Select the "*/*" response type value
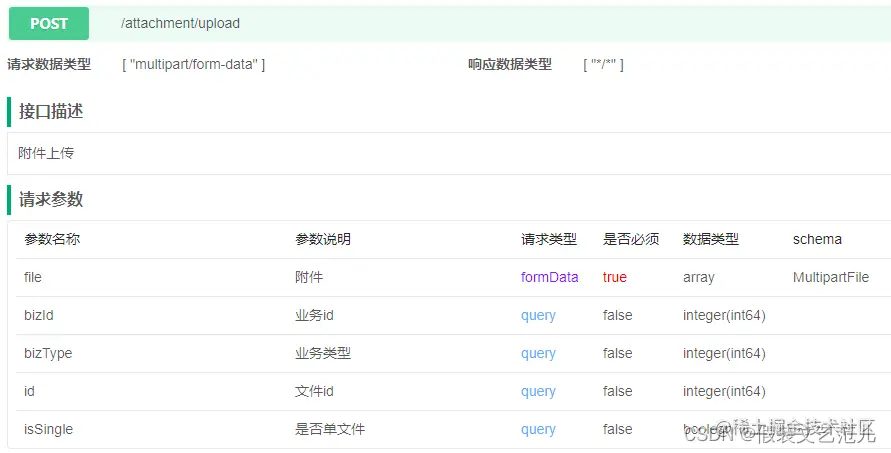The image size is (891, 453). pos(603,64)
